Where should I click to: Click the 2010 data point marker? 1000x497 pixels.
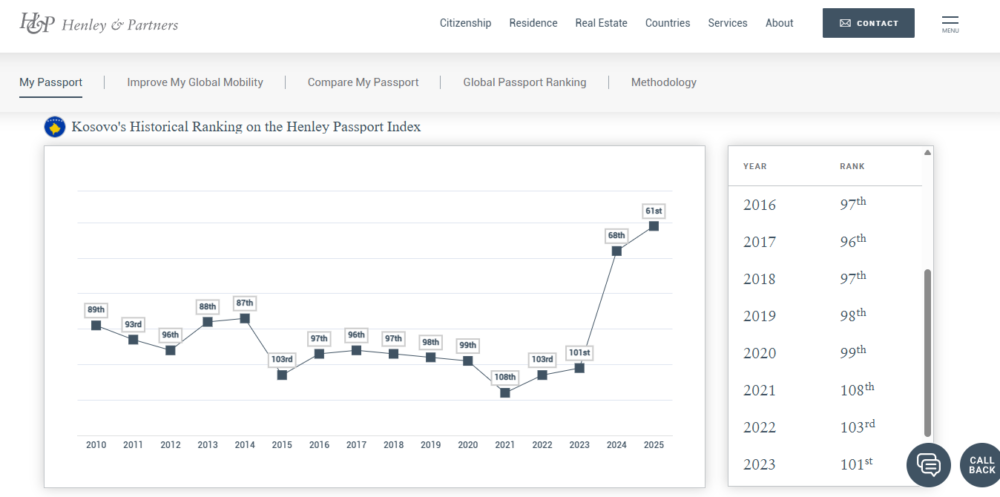point(96,325)
